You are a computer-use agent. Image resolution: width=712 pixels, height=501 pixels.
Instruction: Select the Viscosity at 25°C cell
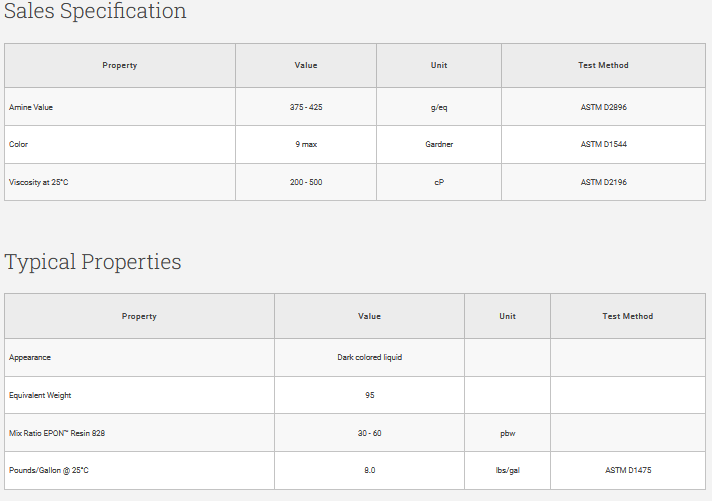pos(38,182)
